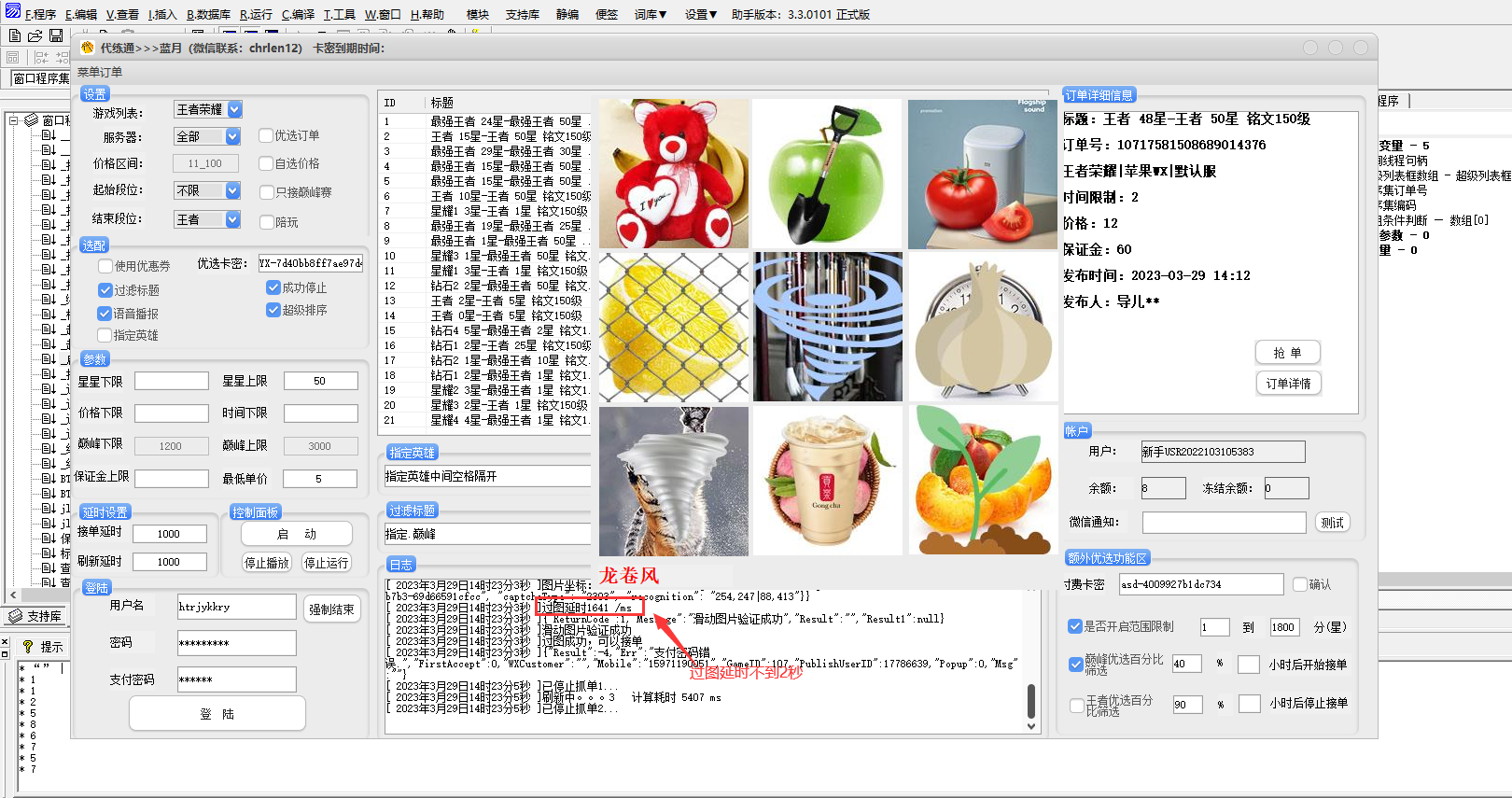Check the 只接巅峰赛 option
Screen dimensions: 1512x798
click(266, 192)
